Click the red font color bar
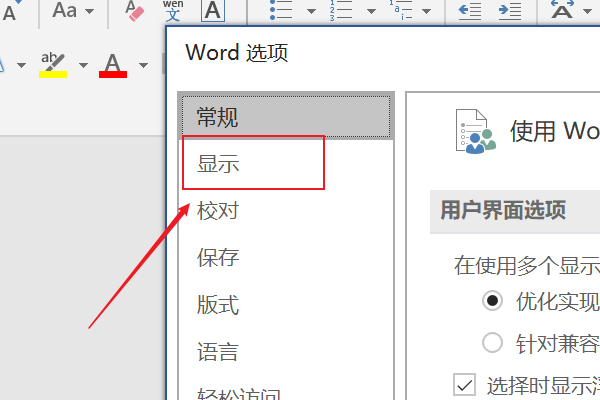Viewport: 600px width, 400px height. click(x=113, y=75)
